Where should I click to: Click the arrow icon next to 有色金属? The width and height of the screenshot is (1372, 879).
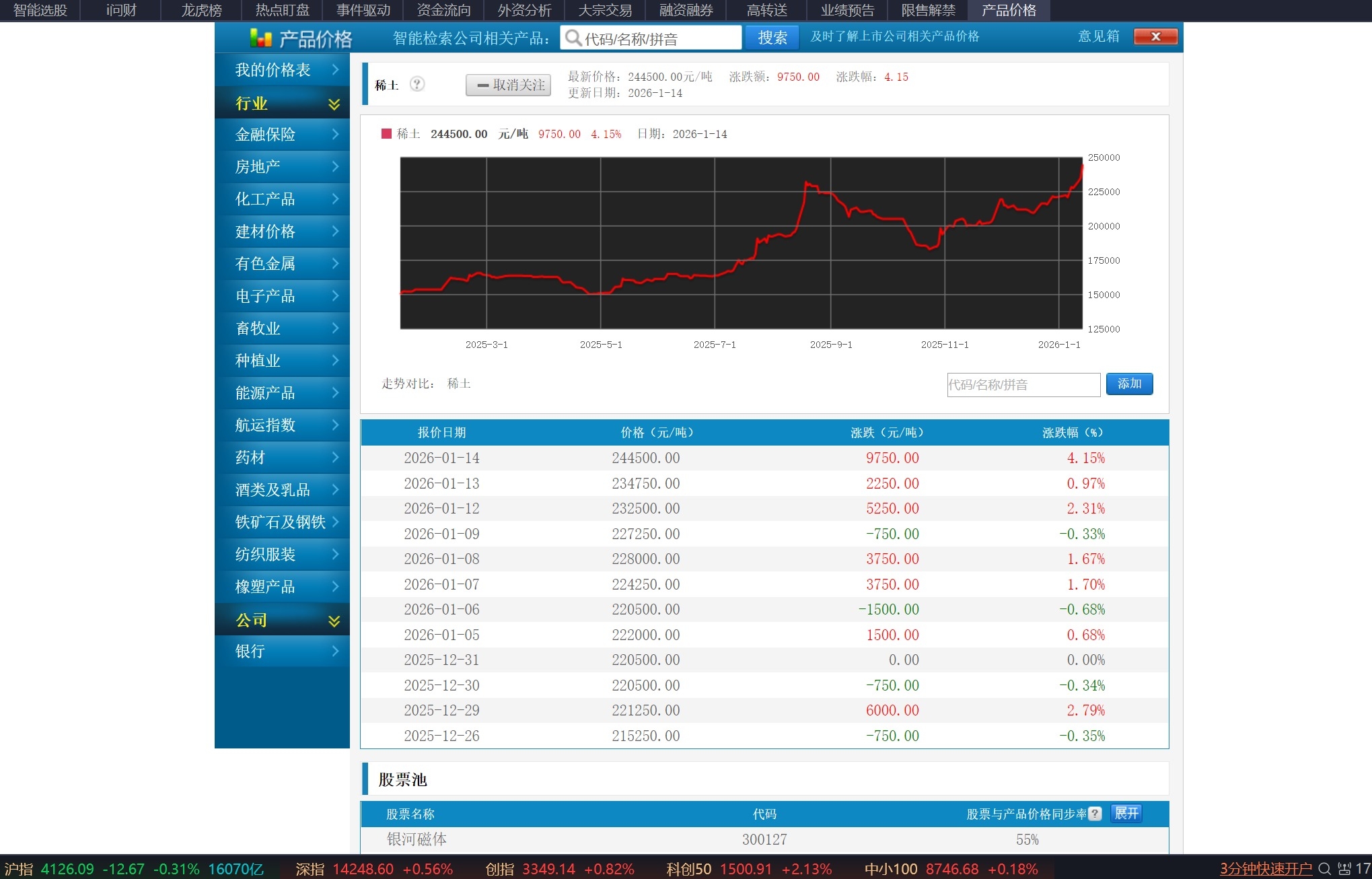[335, 263]
